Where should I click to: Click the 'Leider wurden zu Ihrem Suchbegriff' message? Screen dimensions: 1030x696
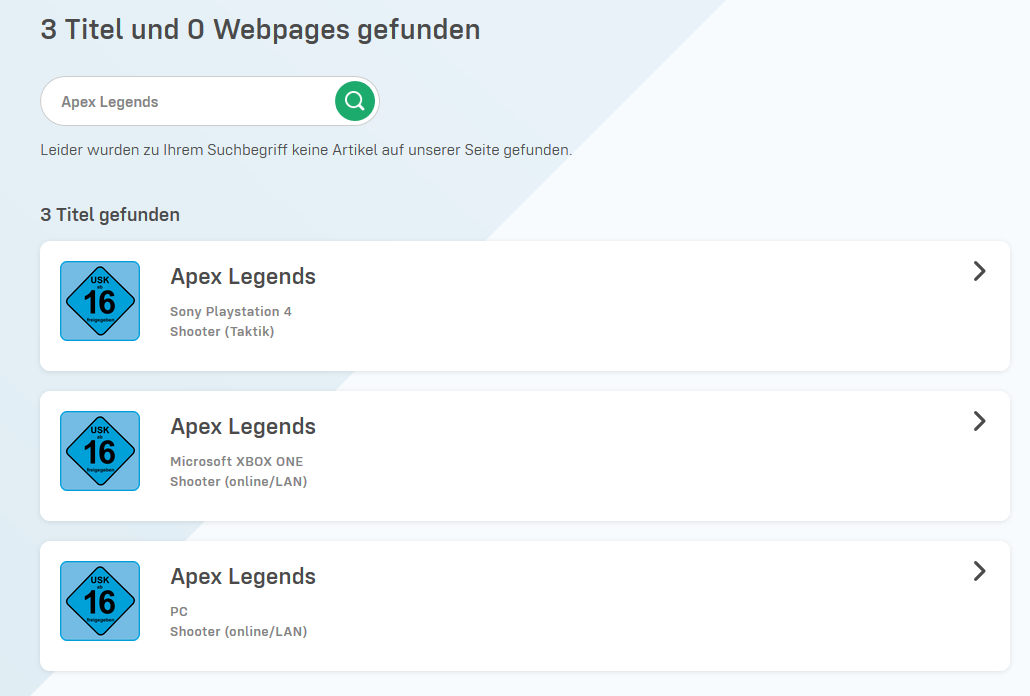pos(306,150)
